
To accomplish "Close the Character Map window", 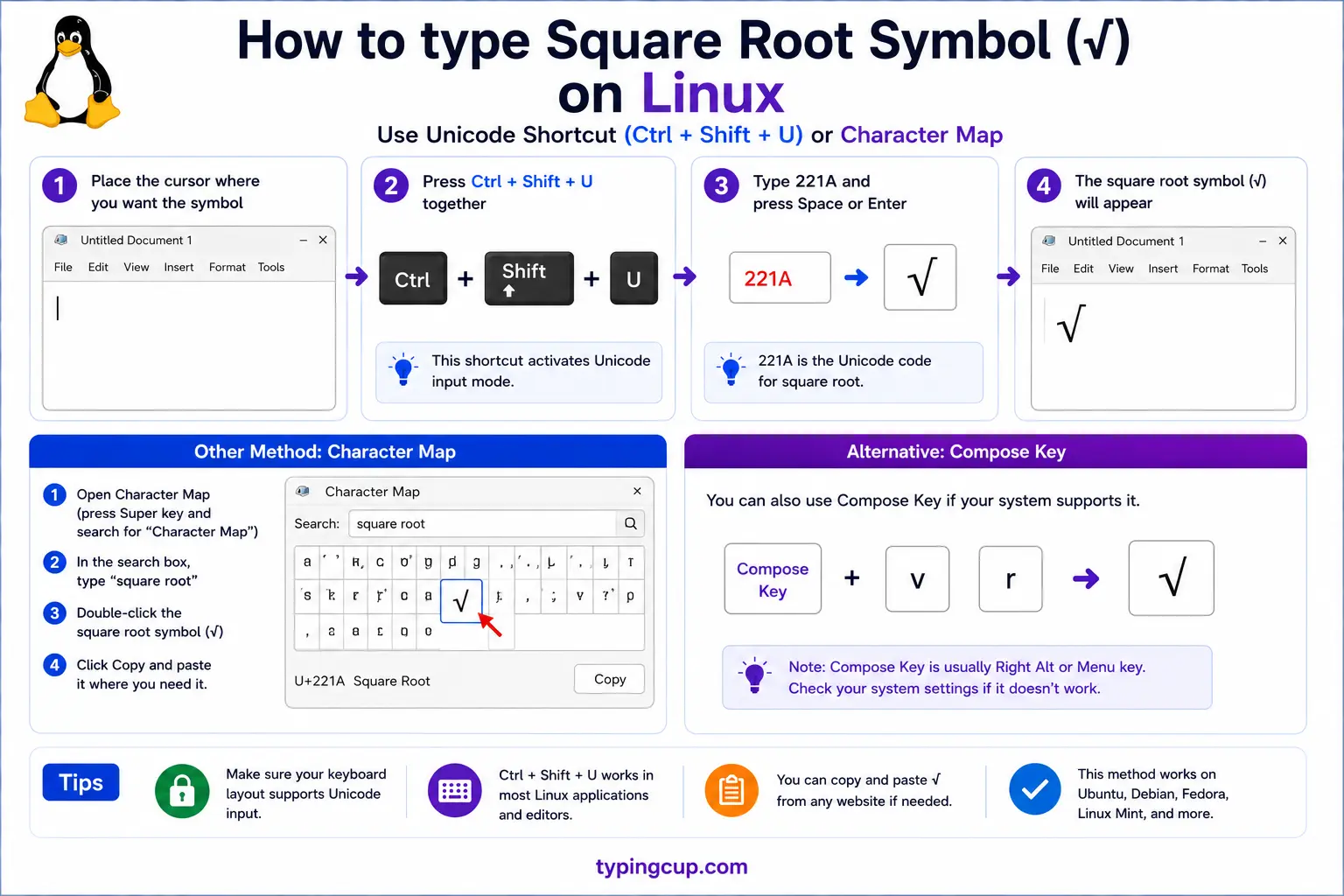I will tap(637, 491).
